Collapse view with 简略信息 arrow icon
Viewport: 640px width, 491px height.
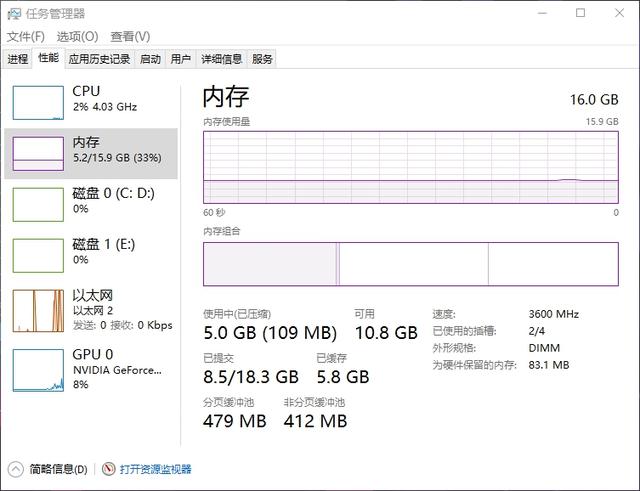pyautogui.click(x=15, y=469)
